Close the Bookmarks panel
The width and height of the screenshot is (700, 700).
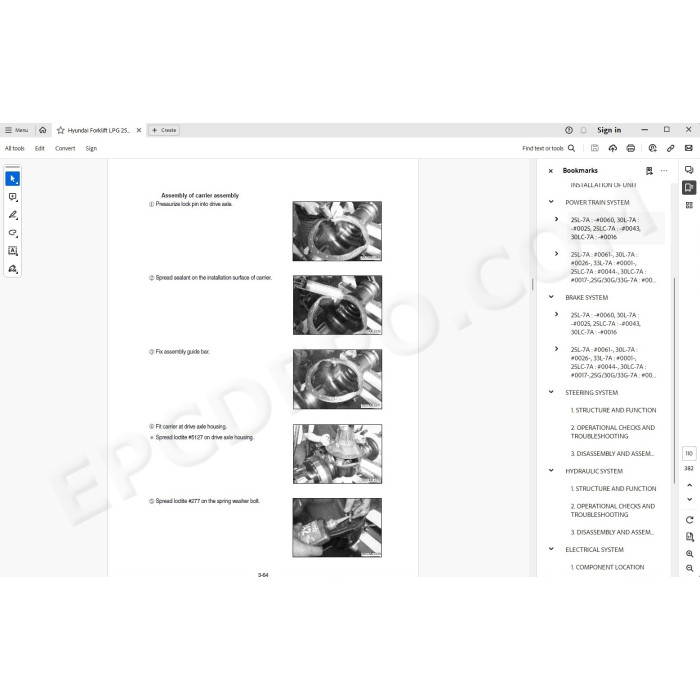pos(550,171)
